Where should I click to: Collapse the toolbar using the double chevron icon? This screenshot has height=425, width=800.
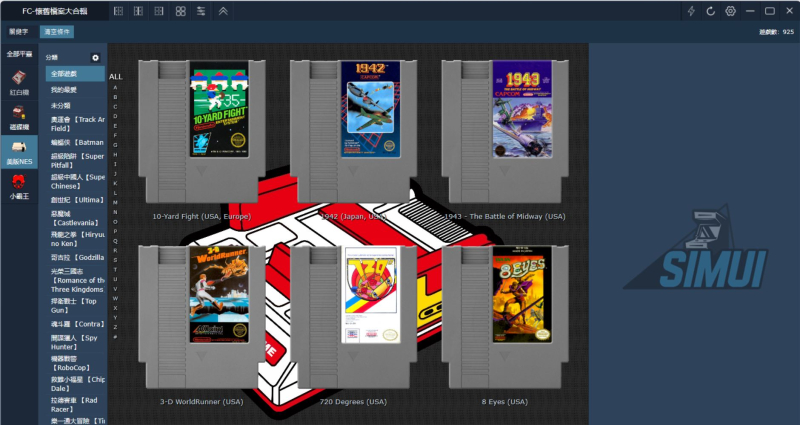pyautogui.click(x=223, y=11)
